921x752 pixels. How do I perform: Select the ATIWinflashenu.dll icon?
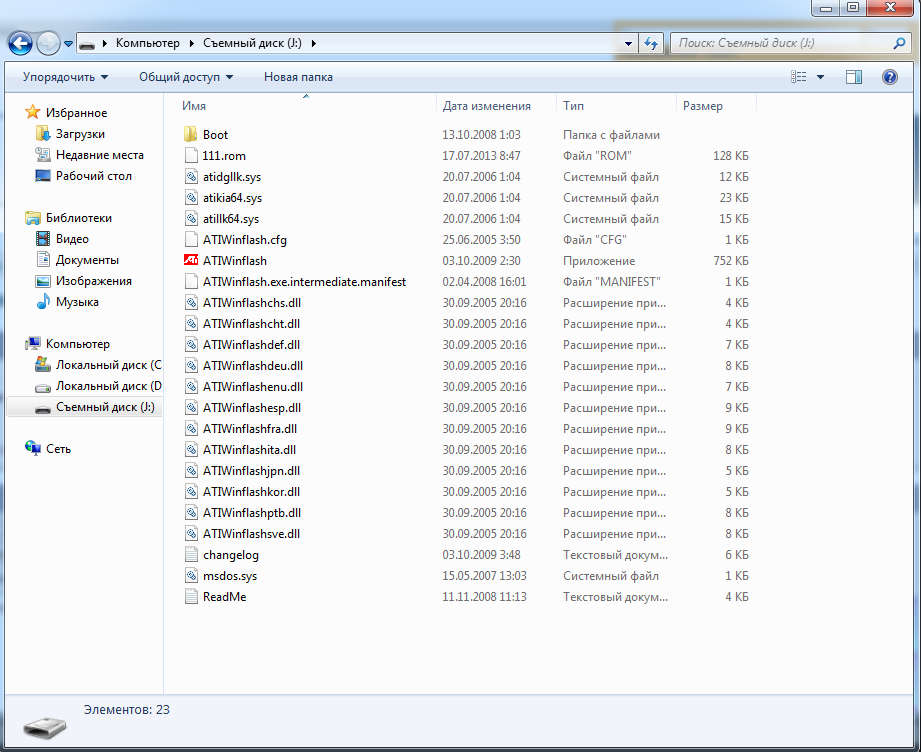(191, 387)
